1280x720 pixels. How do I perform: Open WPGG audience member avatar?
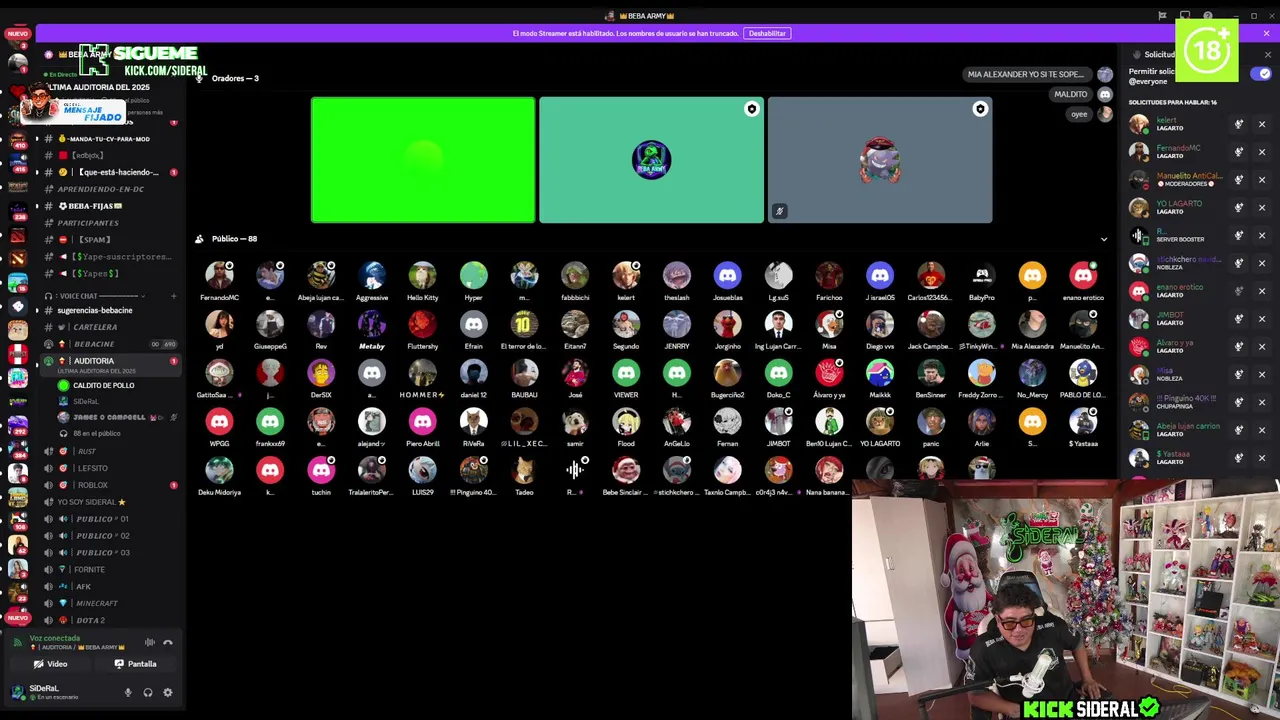pos(219,422)
